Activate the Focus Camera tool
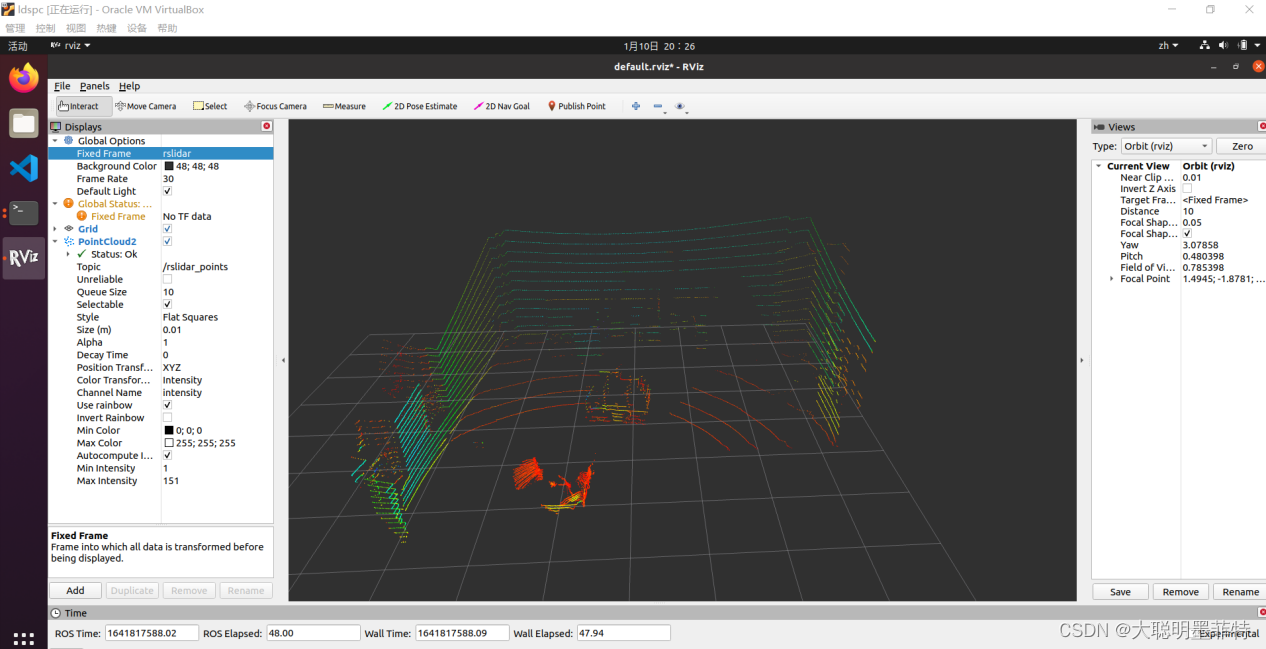This screenshot has width=1266, height=649. 275,106
